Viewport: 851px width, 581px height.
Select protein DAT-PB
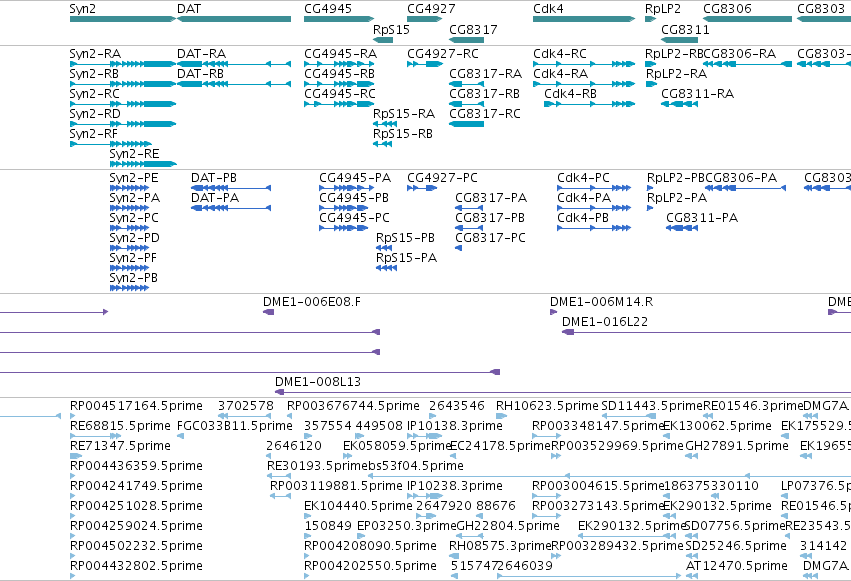[231, 188]
